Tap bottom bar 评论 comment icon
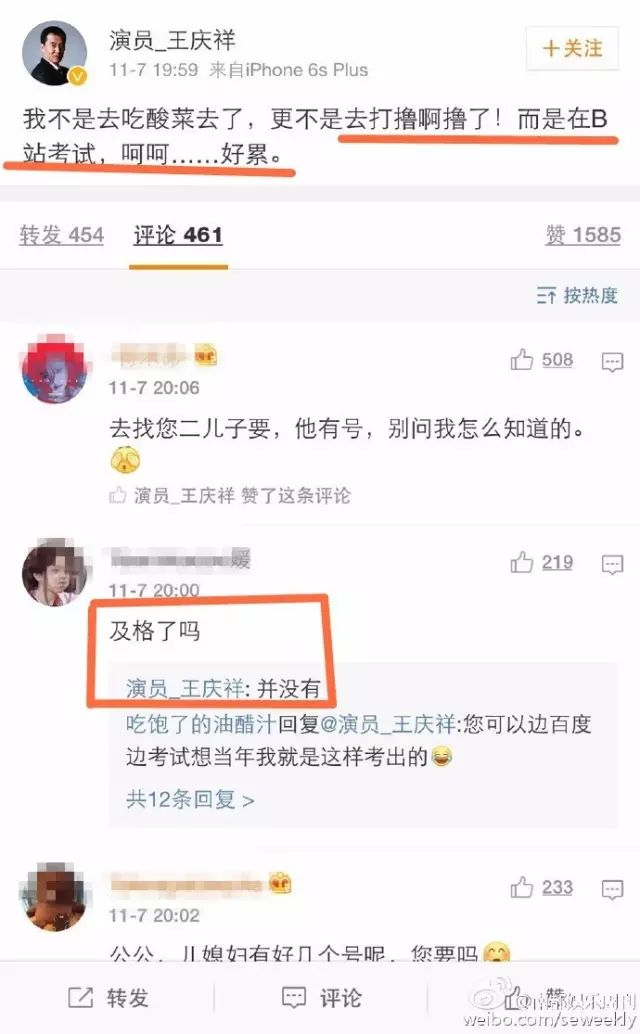Image resolution: width=640 pixels, height=1034 pixels. pyautogui.click(x=294, y=997)
